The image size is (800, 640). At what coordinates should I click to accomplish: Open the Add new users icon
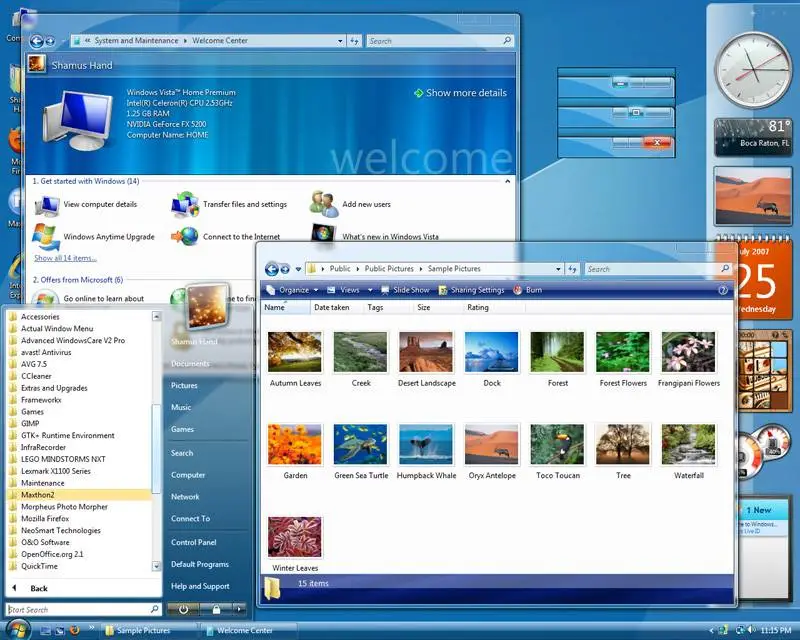click(323, 204)
